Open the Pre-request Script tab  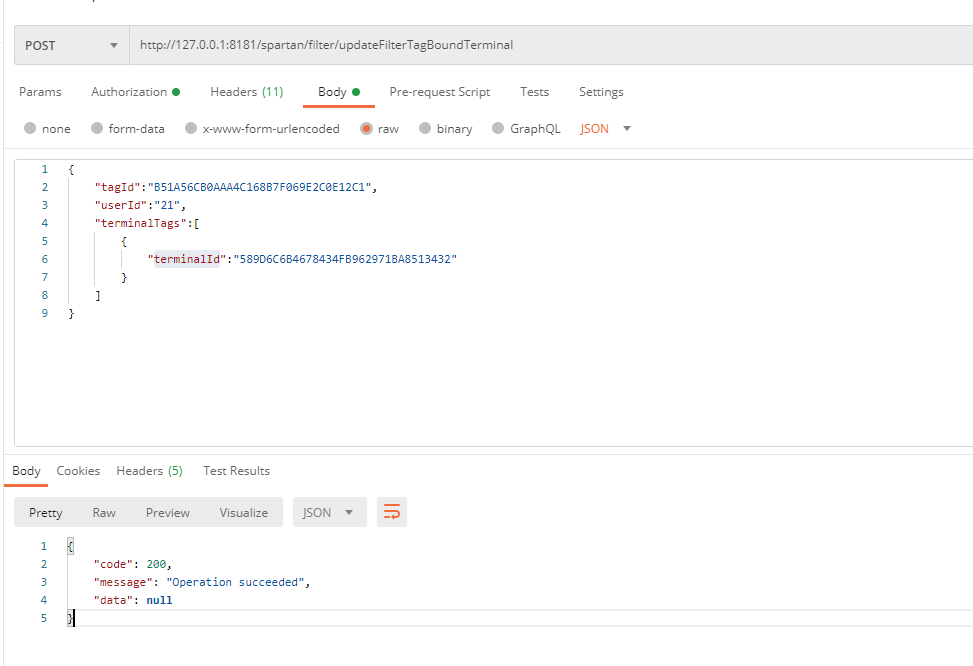(439, 92)
